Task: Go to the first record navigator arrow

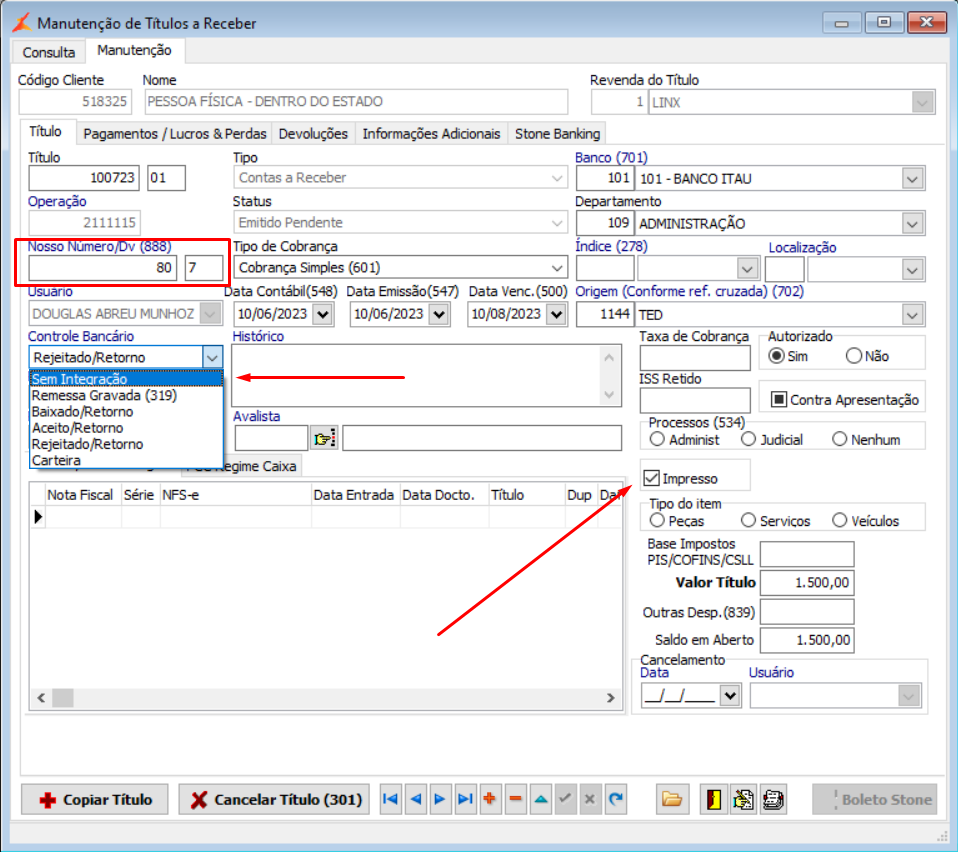Action: tap(390, 799)
